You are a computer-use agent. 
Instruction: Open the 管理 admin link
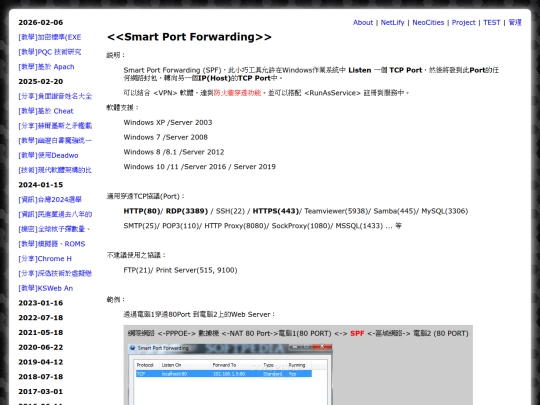[x=515, y=22]
